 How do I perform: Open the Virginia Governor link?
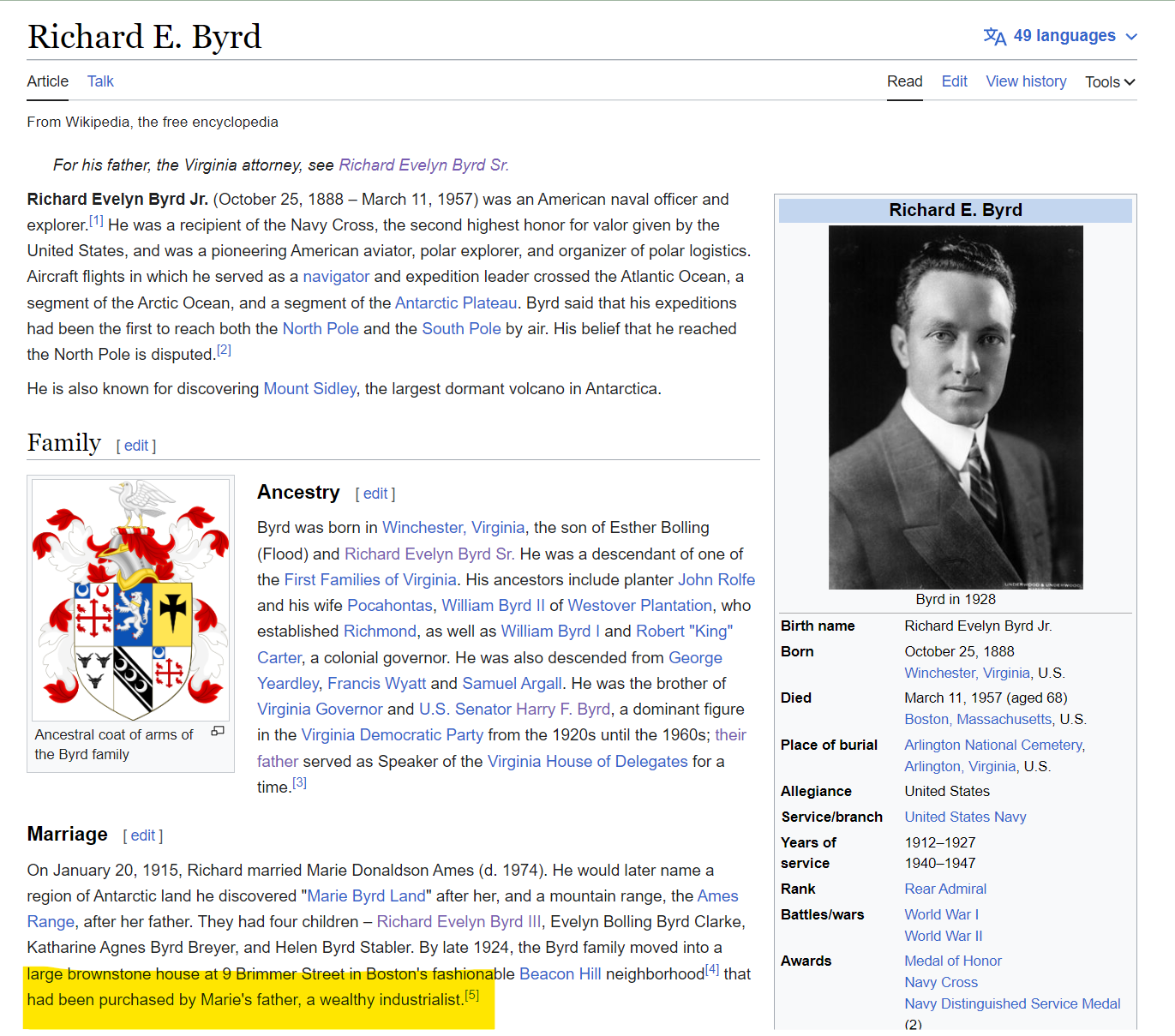click(x=320, y=710)
